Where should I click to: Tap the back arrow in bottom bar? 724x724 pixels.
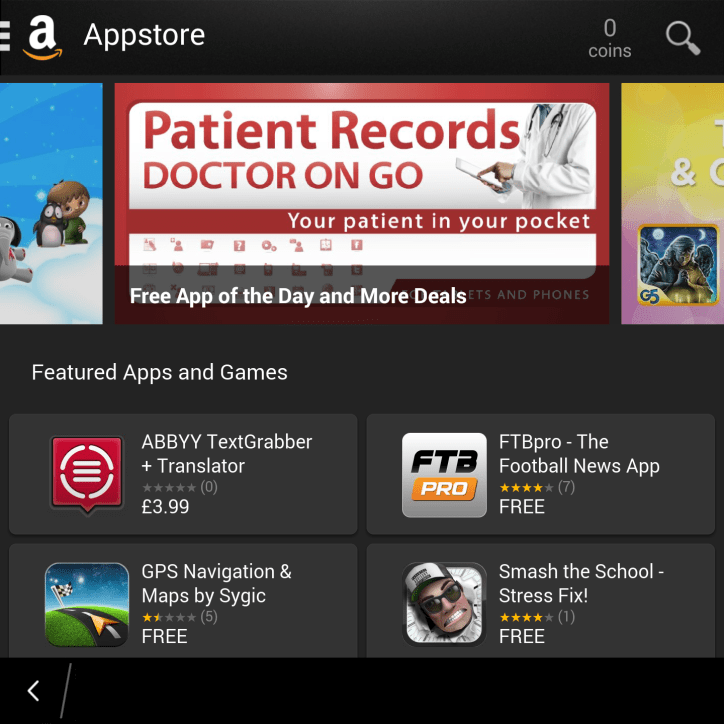pyautogui.click(x=33, y=691)
